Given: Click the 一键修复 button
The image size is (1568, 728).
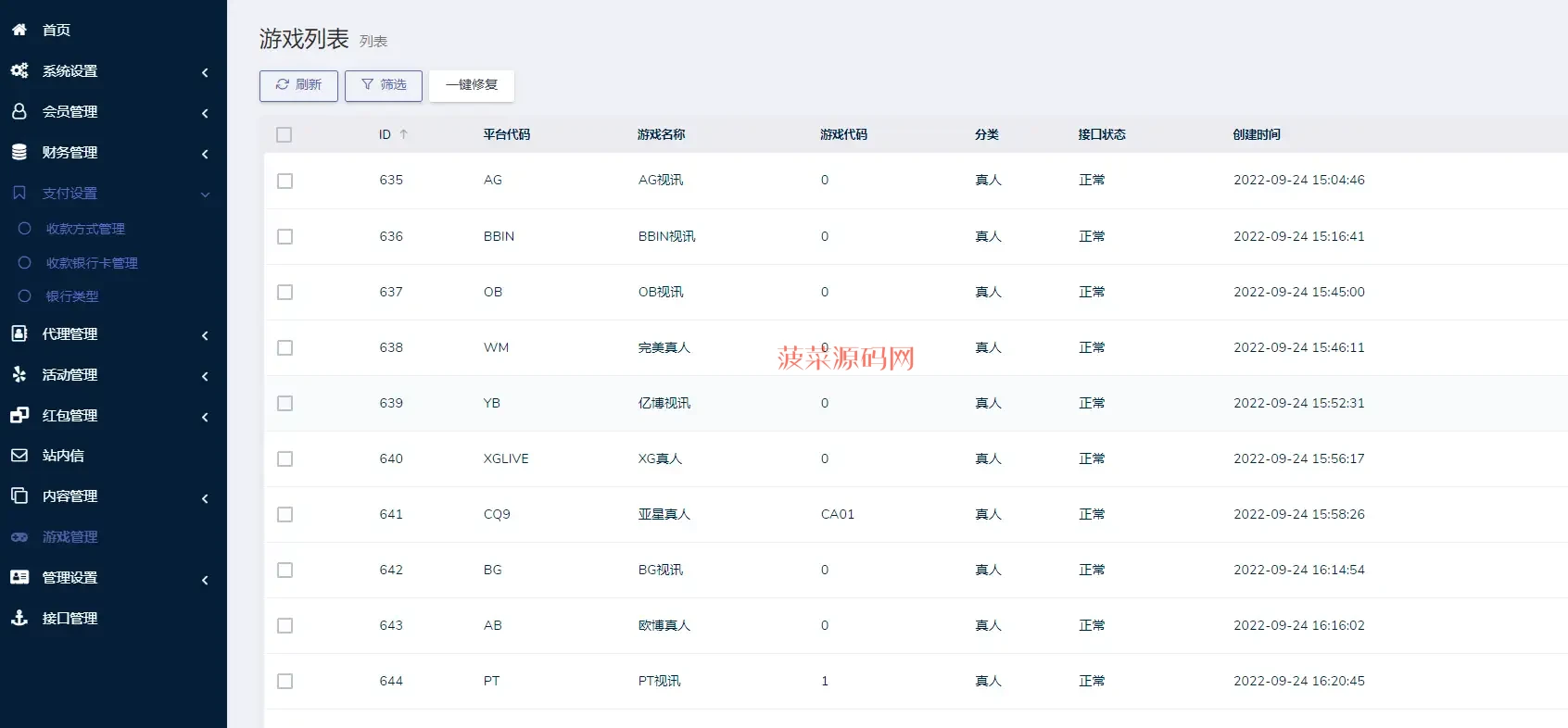Looking at the screenshot, I should coord(472,85).
